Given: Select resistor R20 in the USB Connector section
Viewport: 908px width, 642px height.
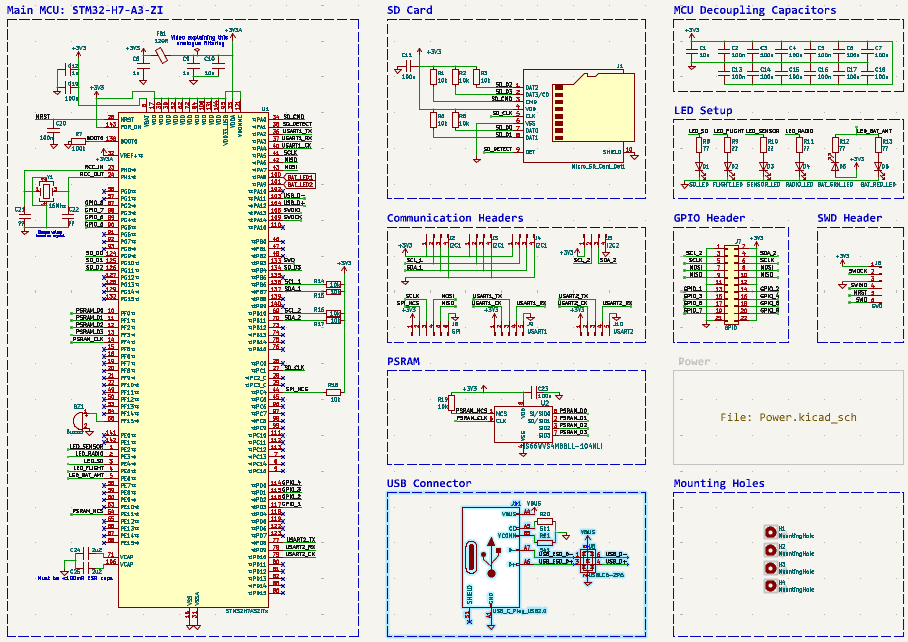Looking at the screenshot, I should pyautogui.click(x=544, y=522).
